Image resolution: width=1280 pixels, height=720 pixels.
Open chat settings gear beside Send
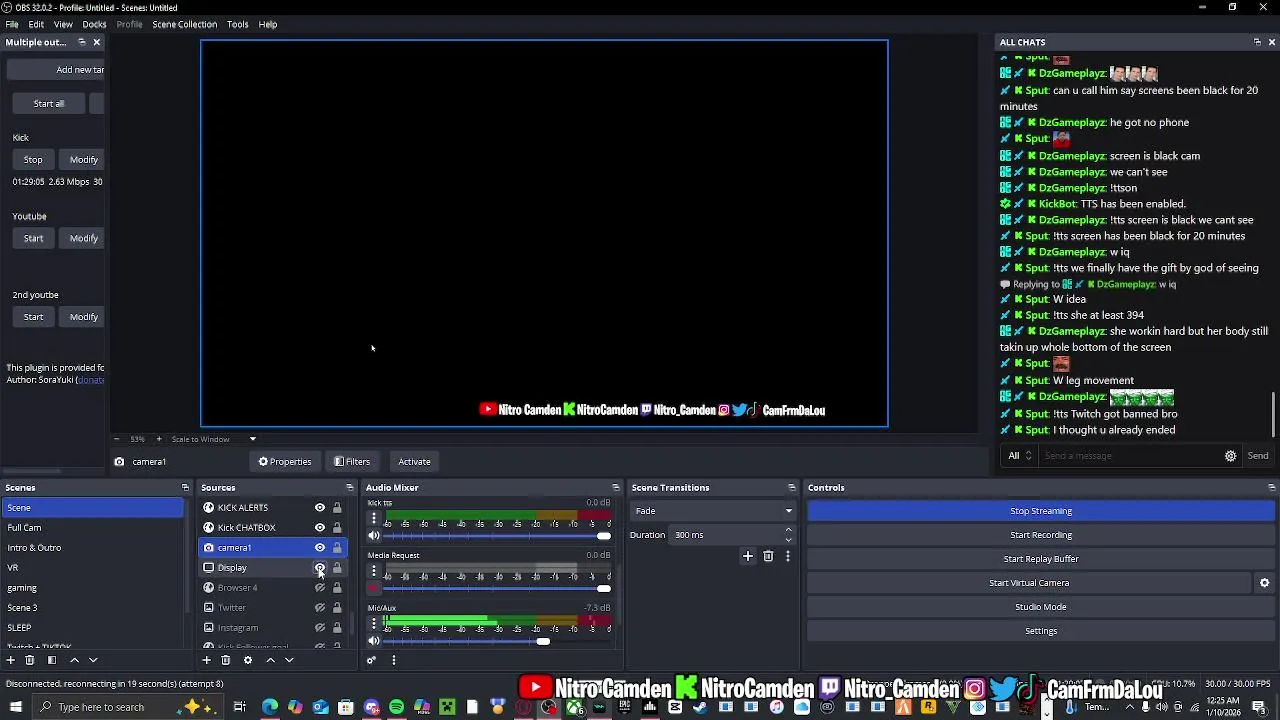coord(1231,456)
